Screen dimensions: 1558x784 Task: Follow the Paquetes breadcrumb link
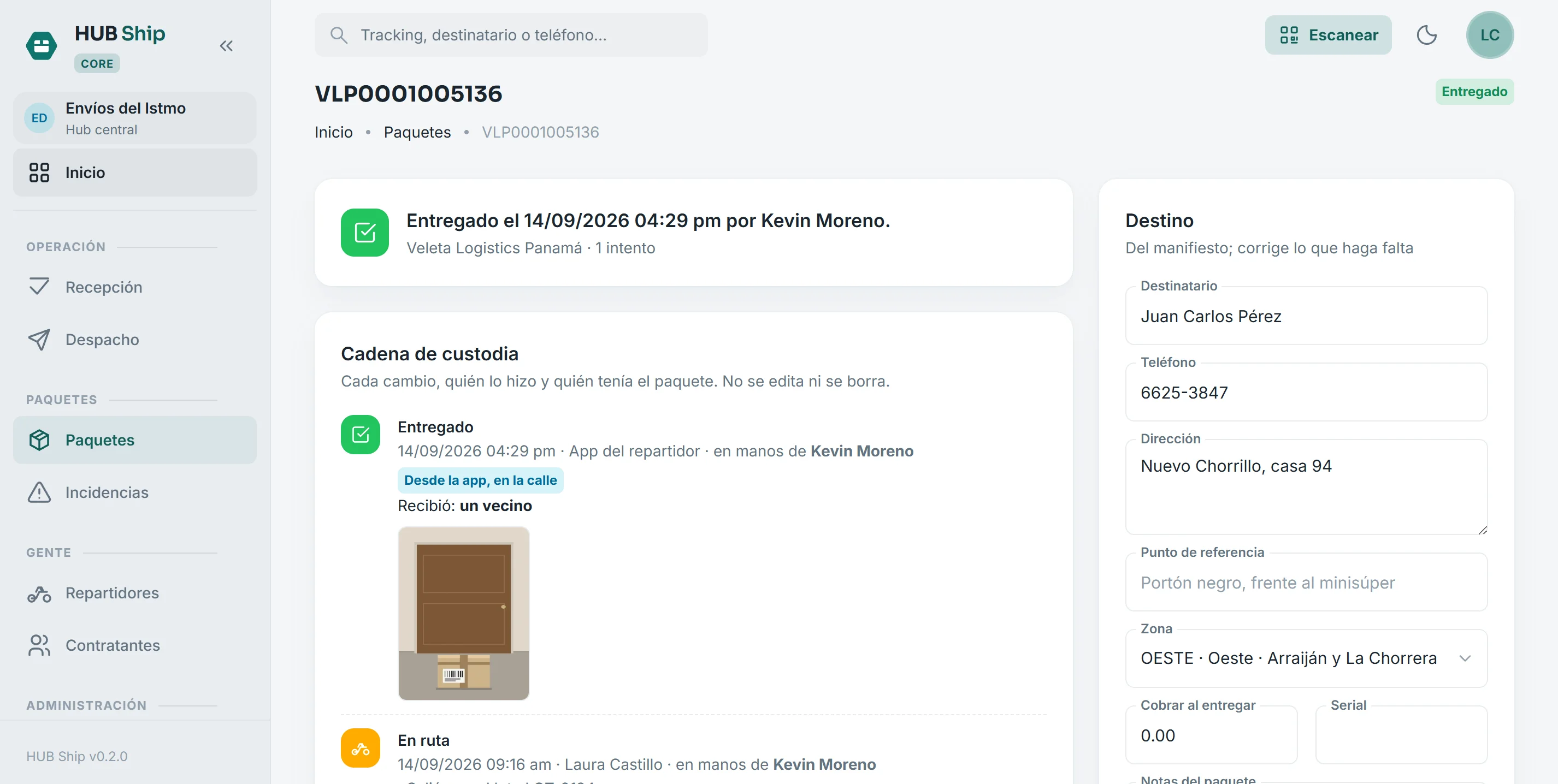click(x=417, y=132)
